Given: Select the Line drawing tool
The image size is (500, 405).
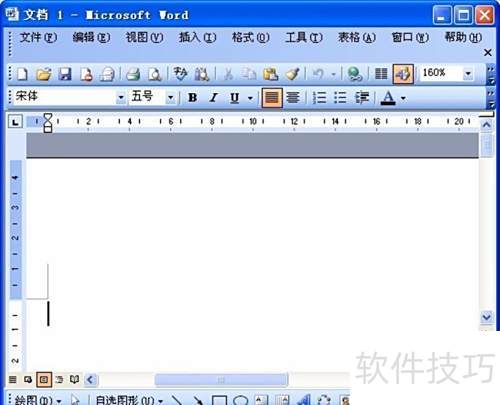Looking at the screenshot, I should pyautogui.click(x=177, y=399).
